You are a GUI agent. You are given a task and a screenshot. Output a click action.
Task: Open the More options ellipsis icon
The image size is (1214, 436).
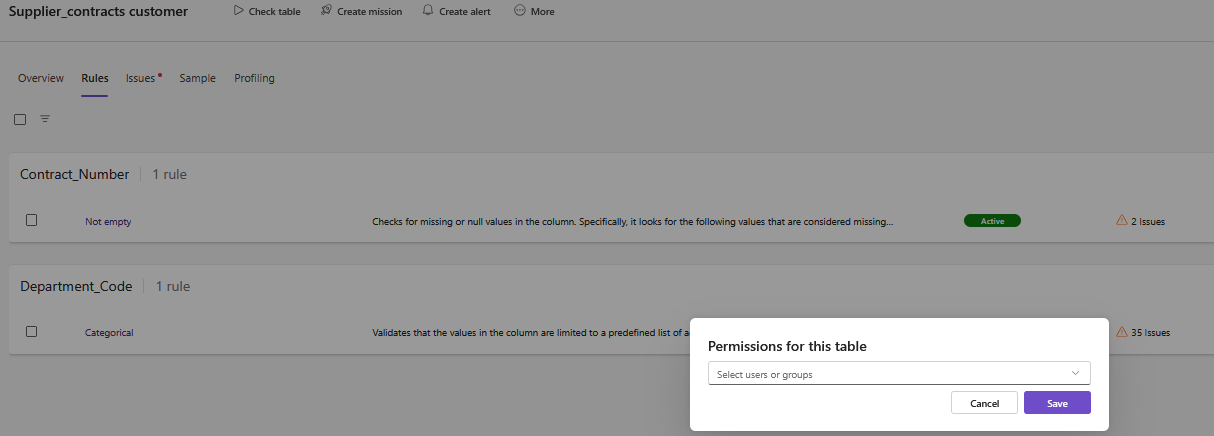519,11
